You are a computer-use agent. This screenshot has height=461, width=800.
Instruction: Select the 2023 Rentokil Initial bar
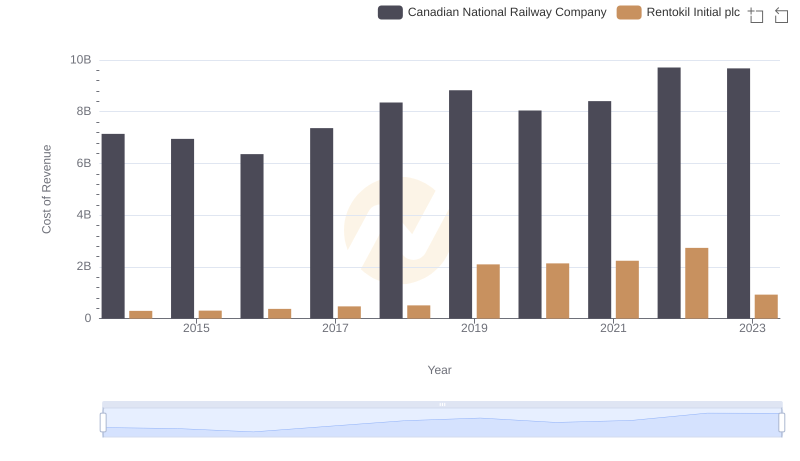pos(766,306)
